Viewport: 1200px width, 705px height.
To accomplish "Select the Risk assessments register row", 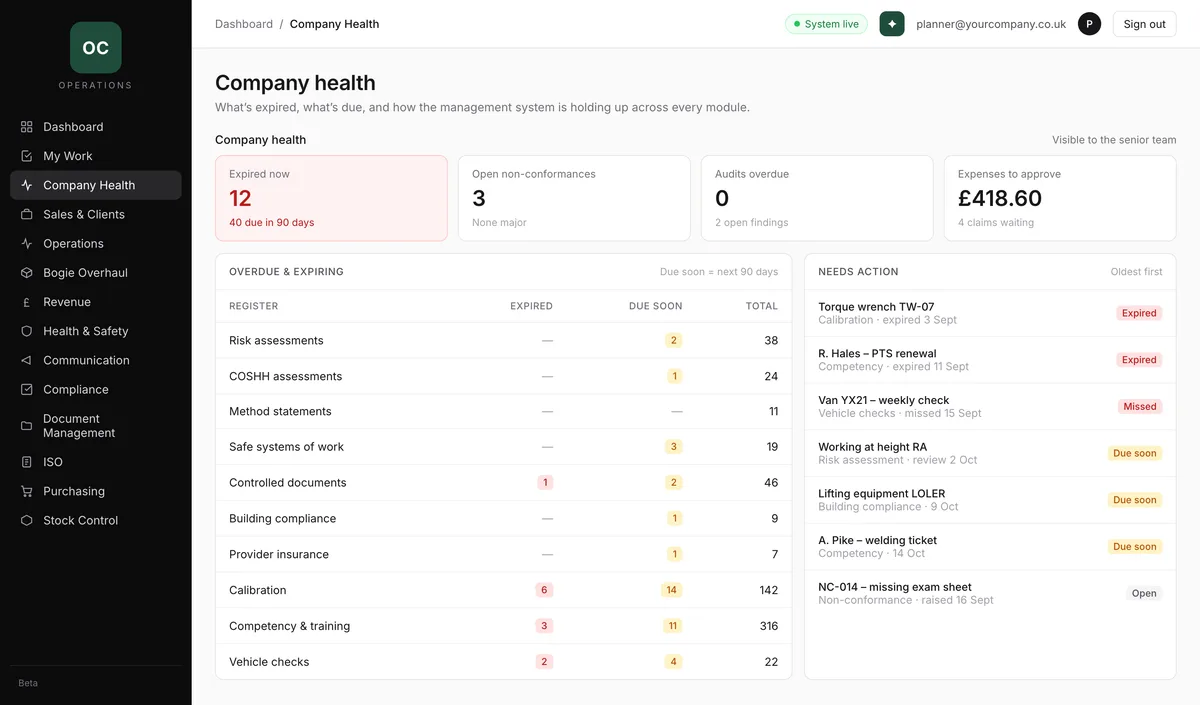I will (x=503, y=340).
